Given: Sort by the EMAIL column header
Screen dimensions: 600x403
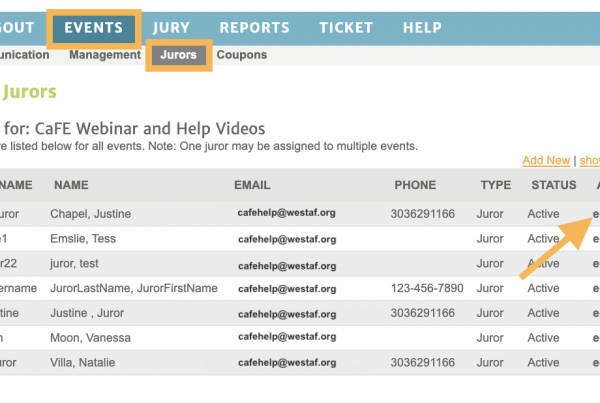Looking at the screenshot, I should tap(252, 185).
